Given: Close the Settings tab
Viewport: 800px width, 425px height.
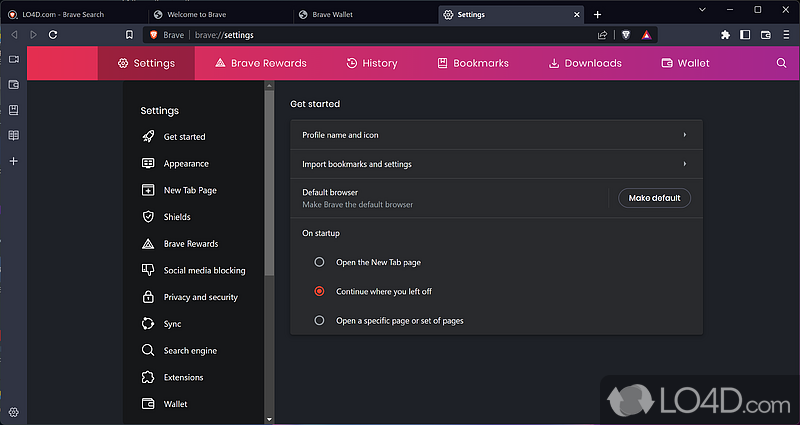Looking at the screenshot, I should point(577,15).
